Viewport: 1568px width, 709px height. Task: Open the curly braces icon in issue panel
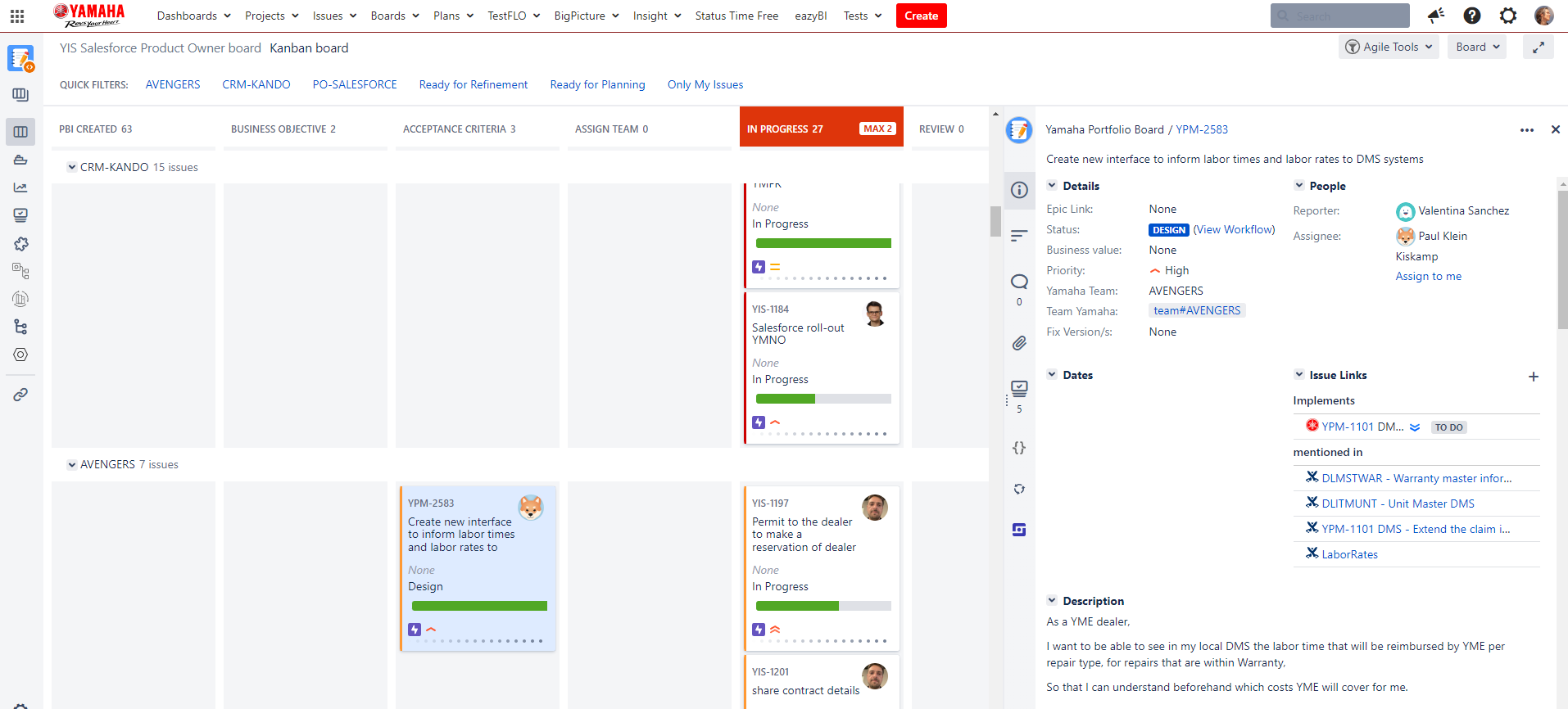[x=1019, y=448]
